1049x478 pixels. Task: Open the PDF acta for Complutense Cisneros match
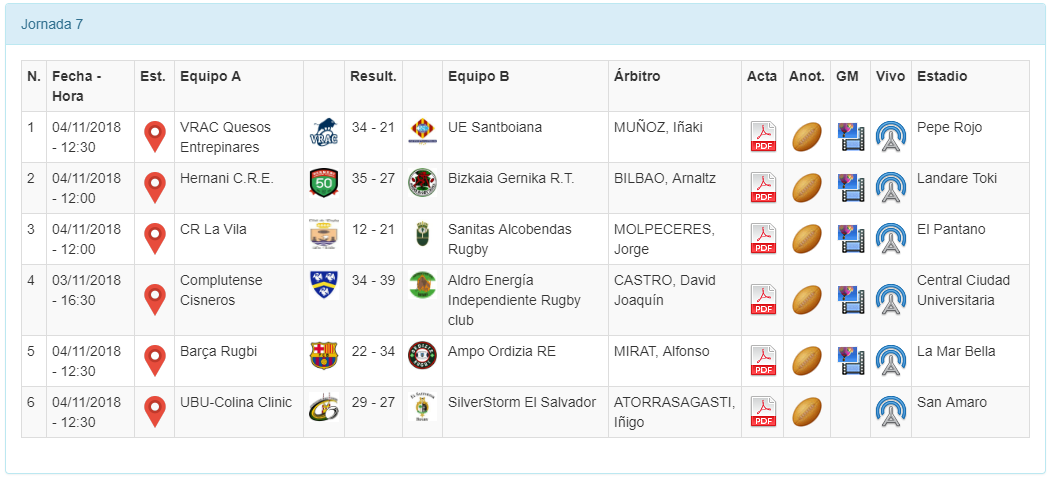(763, 300)
